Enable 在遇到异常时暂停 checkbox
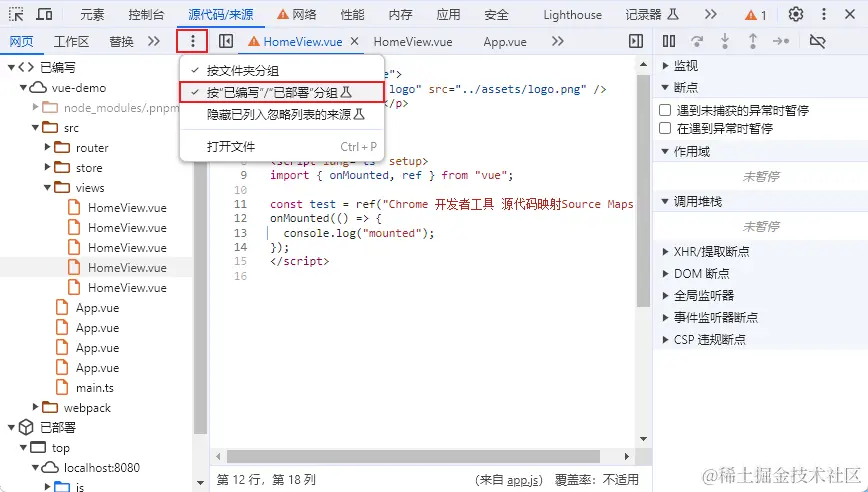The image size is (868, 492). coord(665,128)
